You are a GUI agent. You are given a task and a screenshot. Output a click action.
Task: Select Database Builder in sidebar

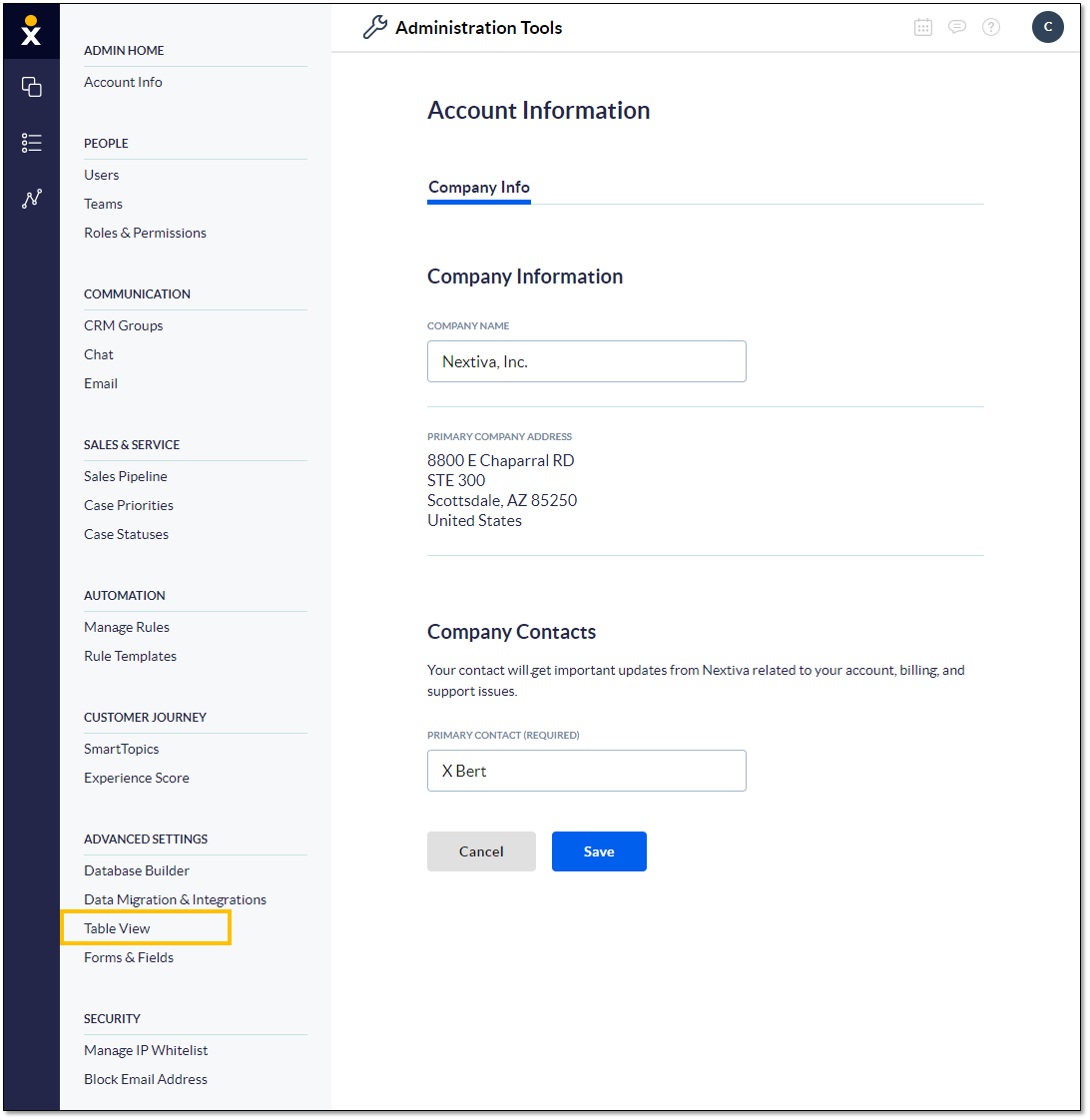pyautogui.click(x=137, y=870)
